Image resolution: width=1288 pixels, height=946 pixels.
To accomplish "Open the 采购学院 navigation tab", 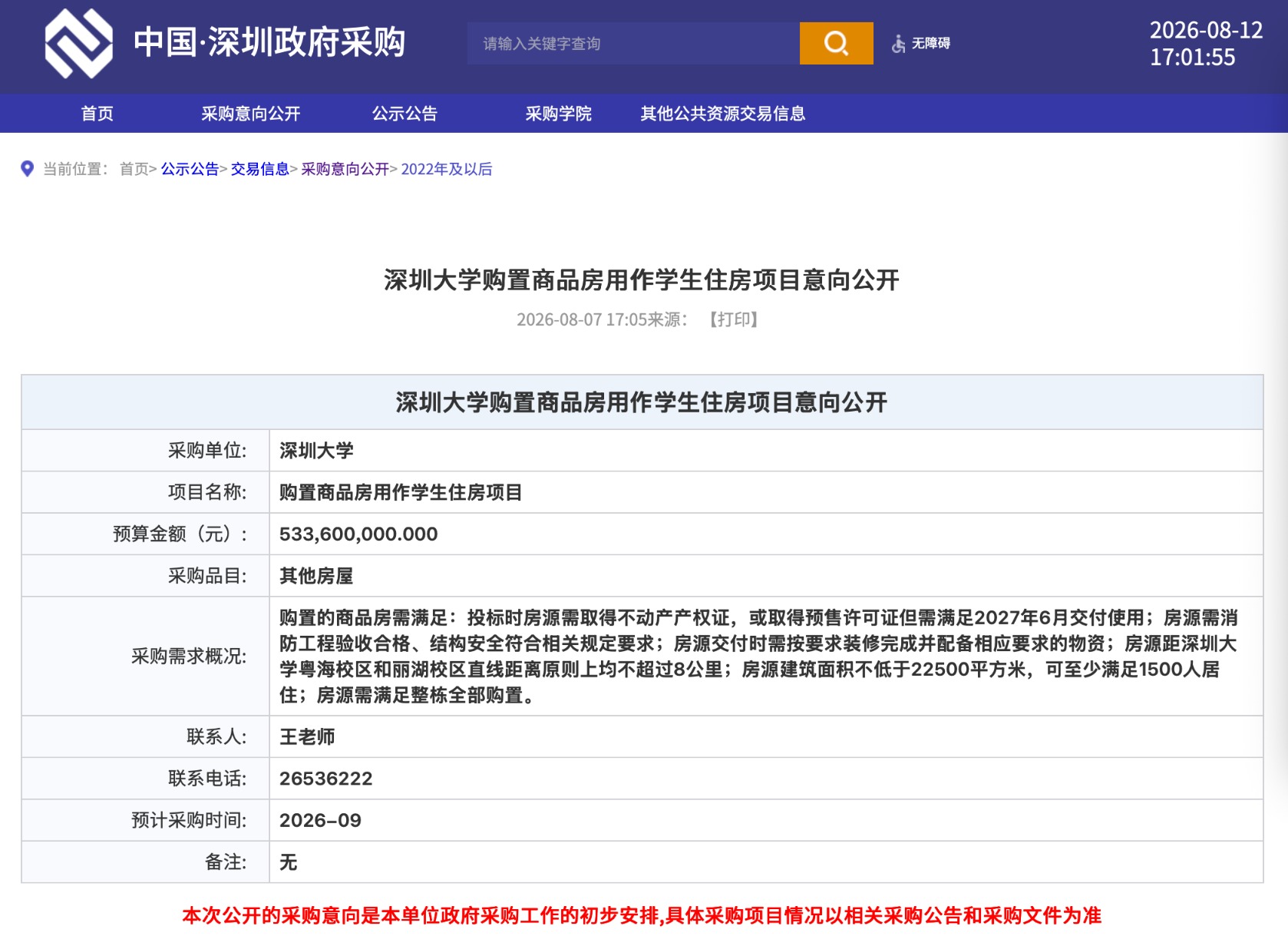I will click(x=558, y=114).
